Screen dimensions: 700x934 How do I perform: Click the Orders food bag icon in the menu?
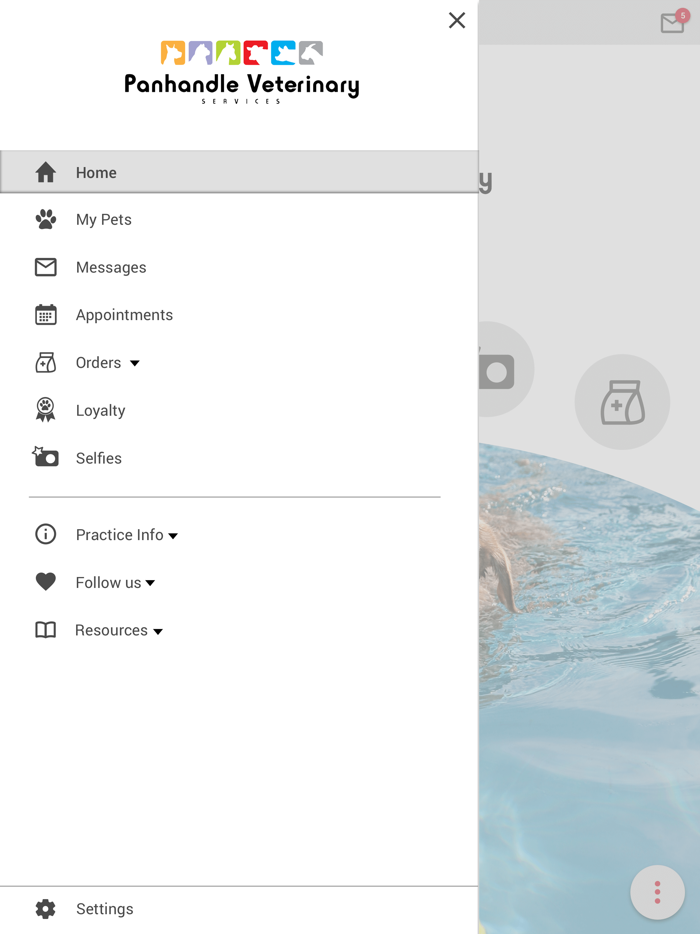tap(45, 362)
